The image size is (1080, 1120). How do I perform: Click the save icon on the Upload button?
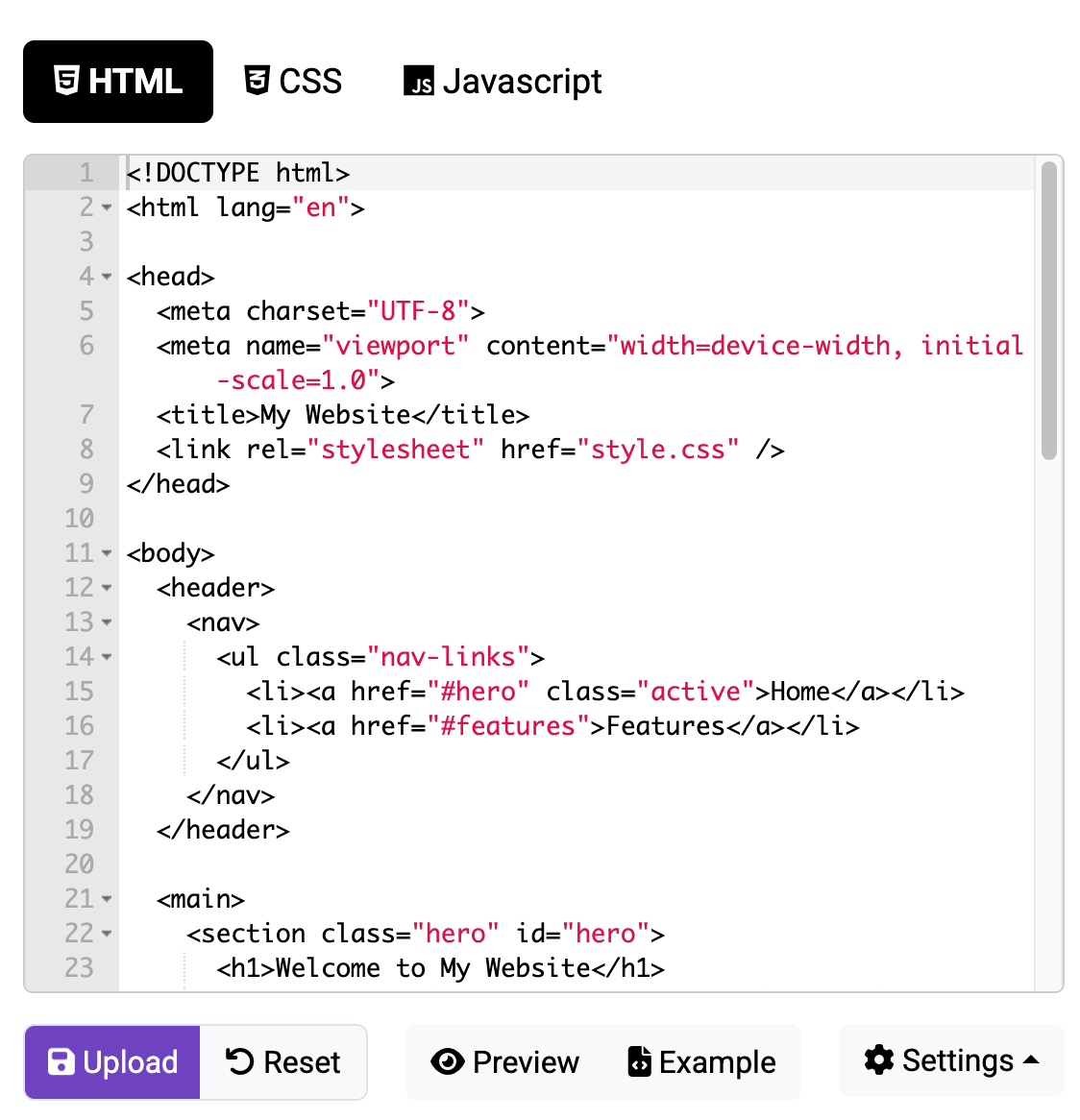pyautogui.click(x=61, y=1062)
